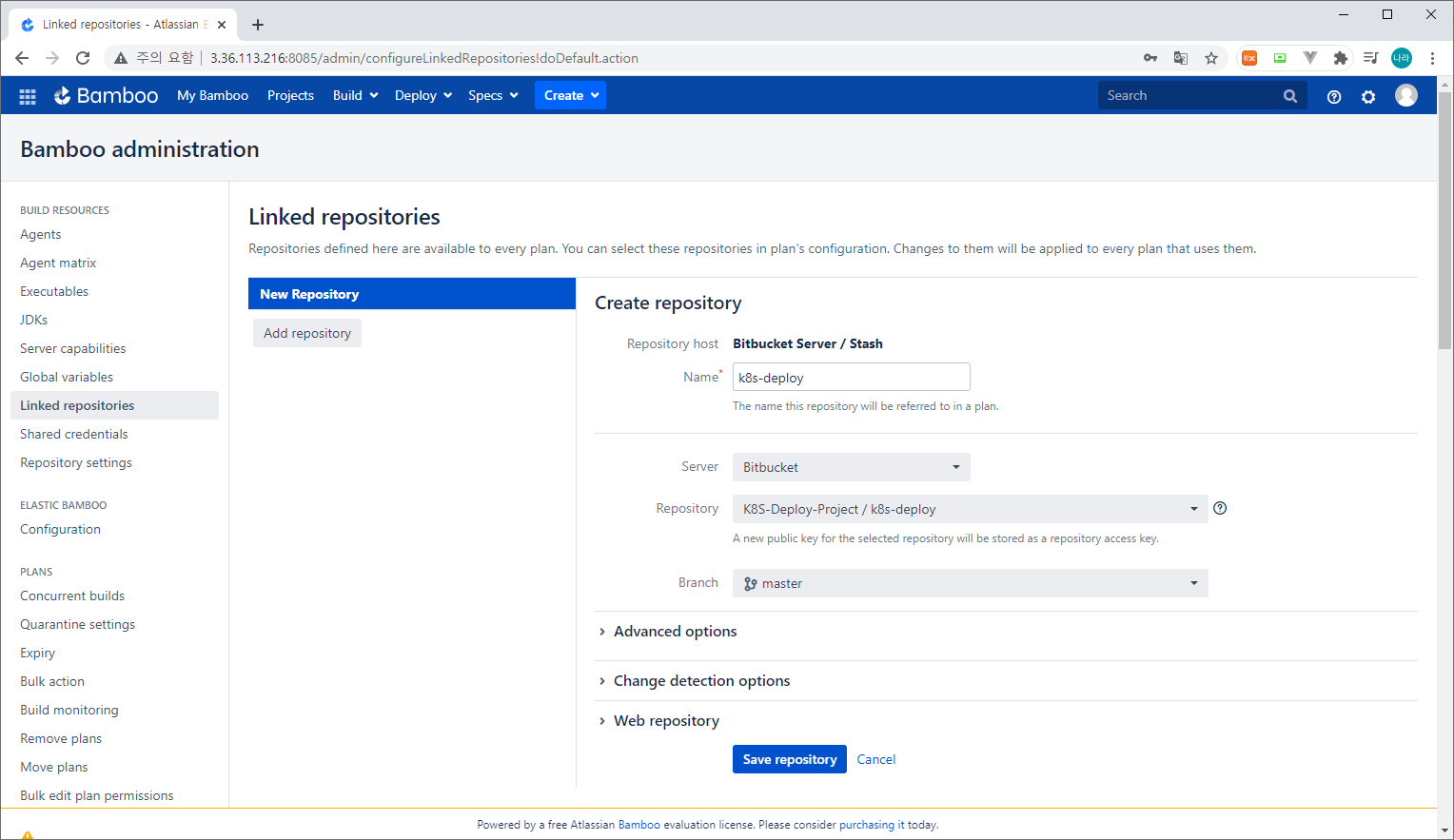This screenshot has width=1454, height=840.
Task: Select the New Repository tab
Action: click(412, 294)
